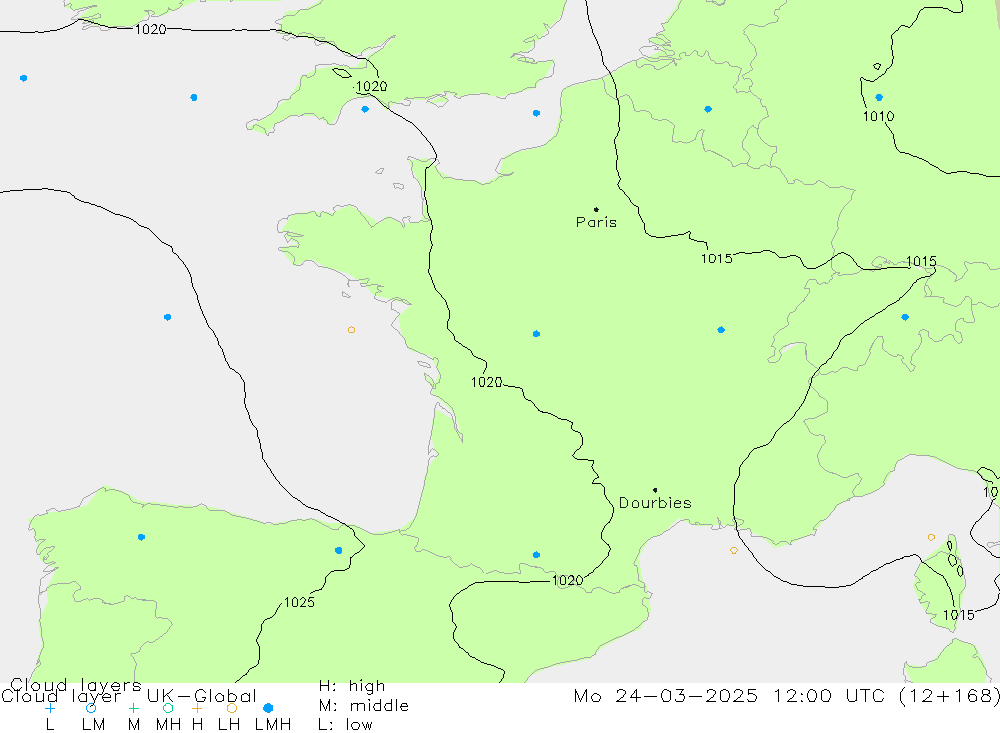The height and width of the screenshot is (733, 1000).
Task: Click the 1015 isobar label on Corsica
Action: tap(959, 615)
